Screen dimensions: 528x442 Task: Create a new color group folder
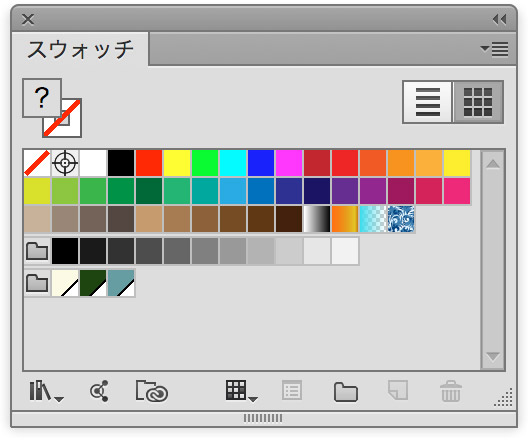pos(345,392)
